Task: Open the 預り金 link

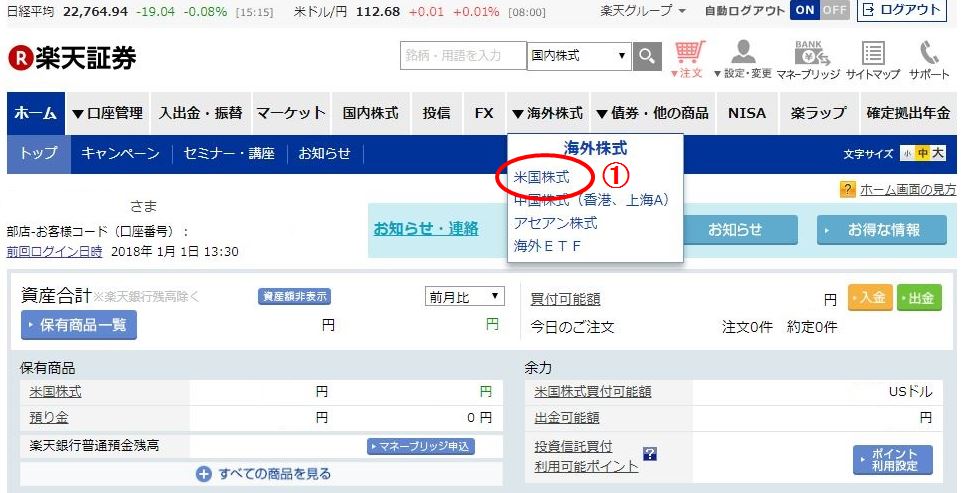Action: coord(48,418)
